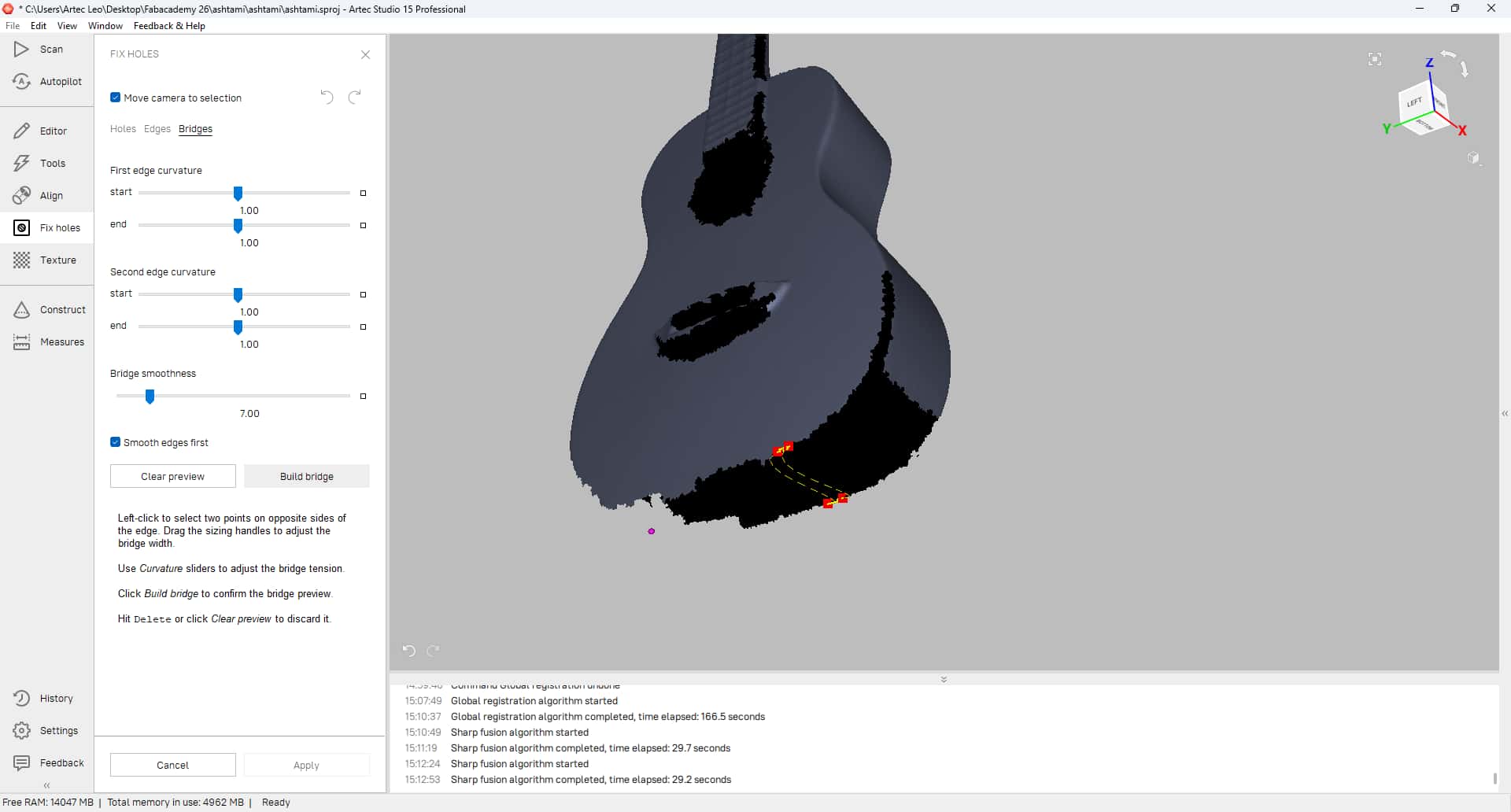The image size is (1511, 812).
Task: Switch to the Edges tab
Action: [x=157, y=129]
